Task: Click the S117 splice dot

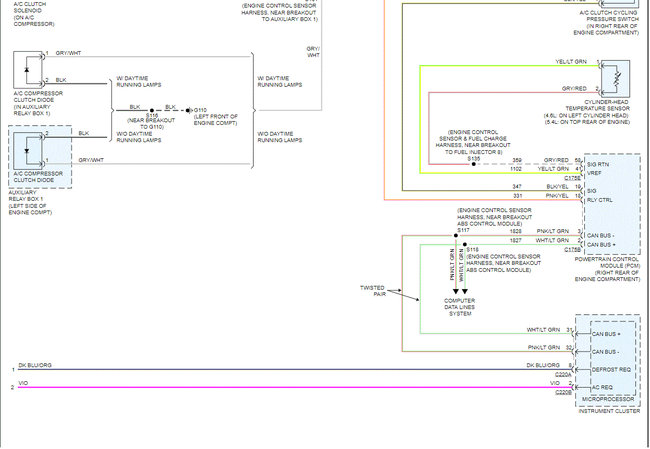Action: pos(456,235)
